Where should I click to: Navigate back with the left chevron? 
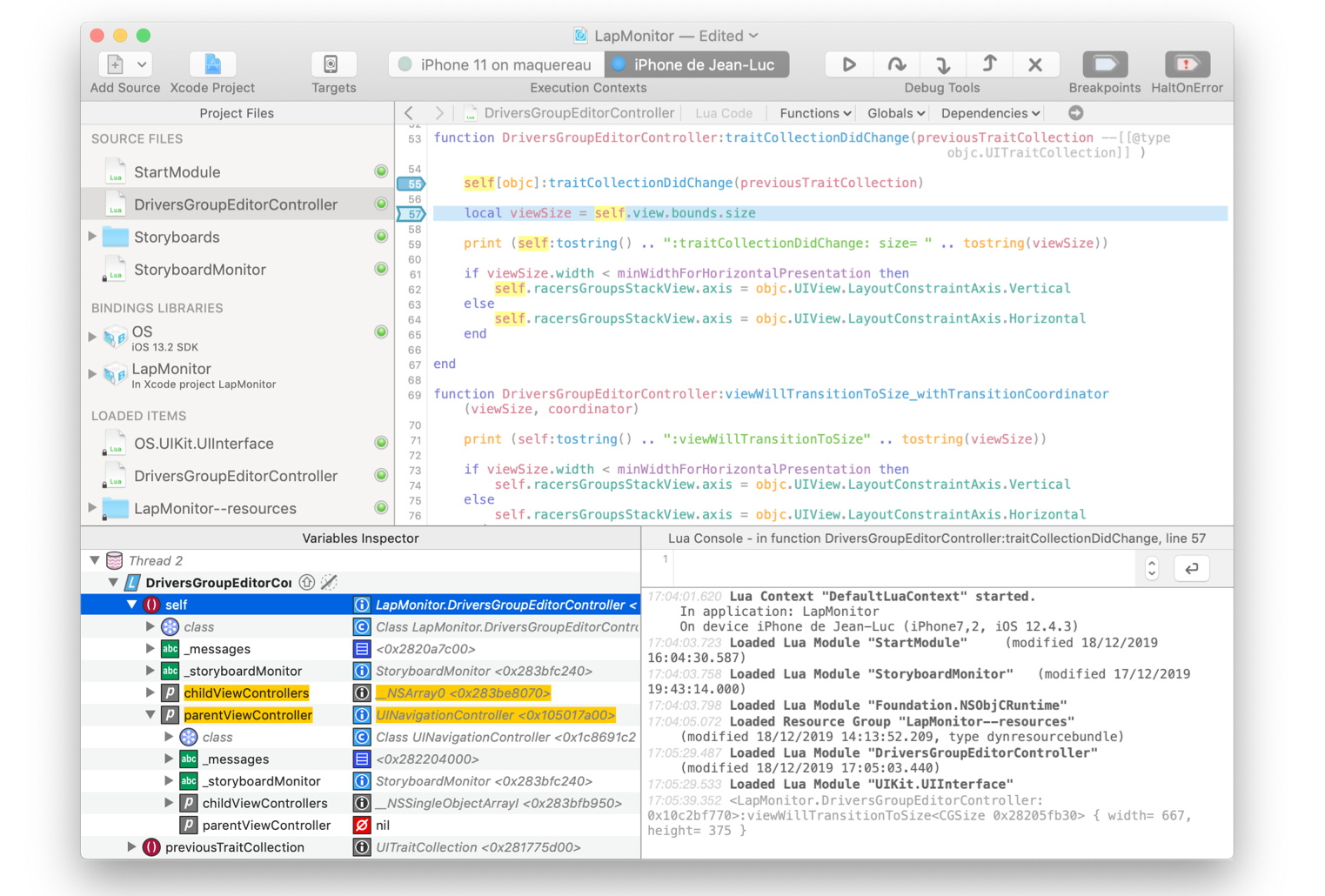pos(410,113)
